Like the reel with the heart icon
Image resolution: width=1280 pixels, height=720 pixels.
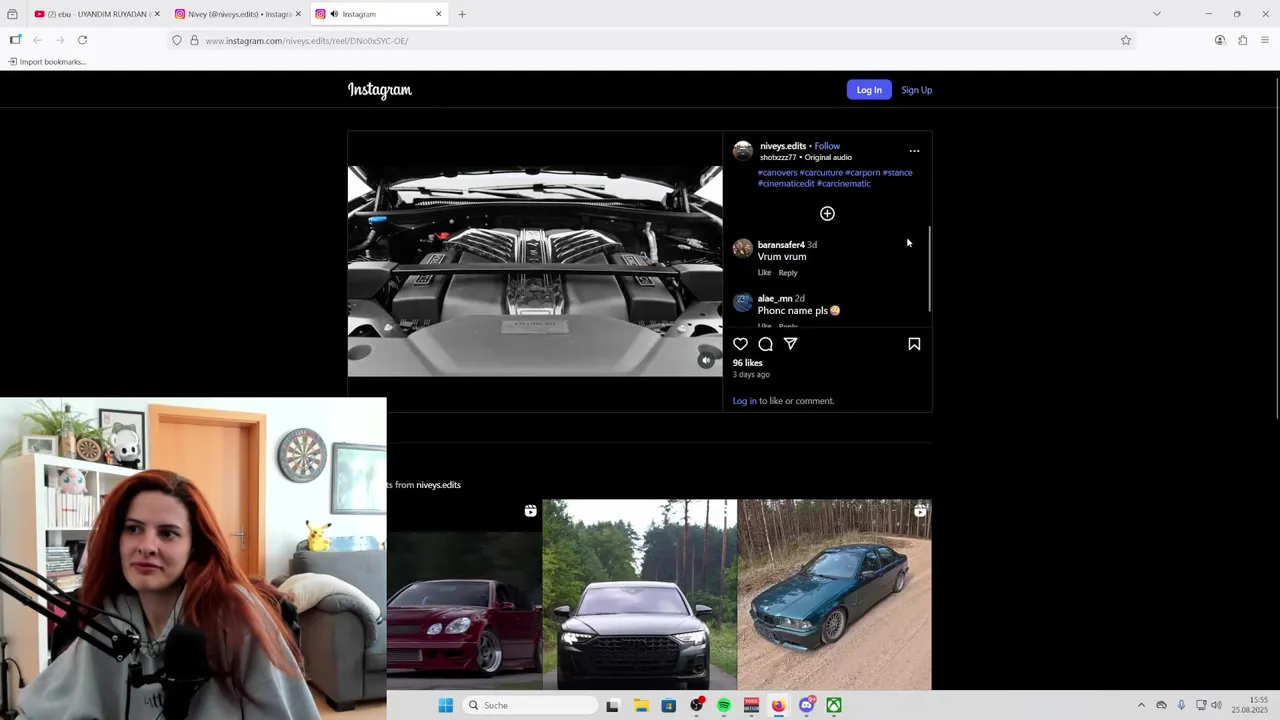point(740,344)
